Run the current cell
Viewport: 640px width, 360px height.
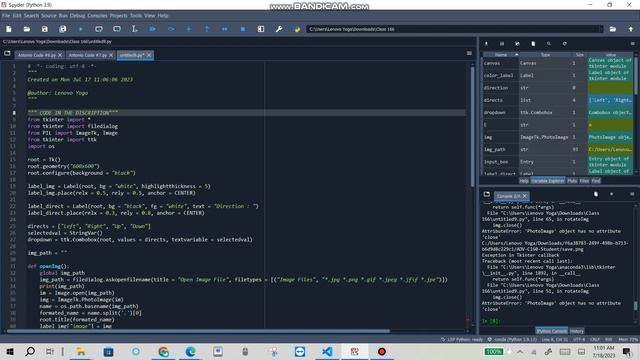[x=99, y=29]
